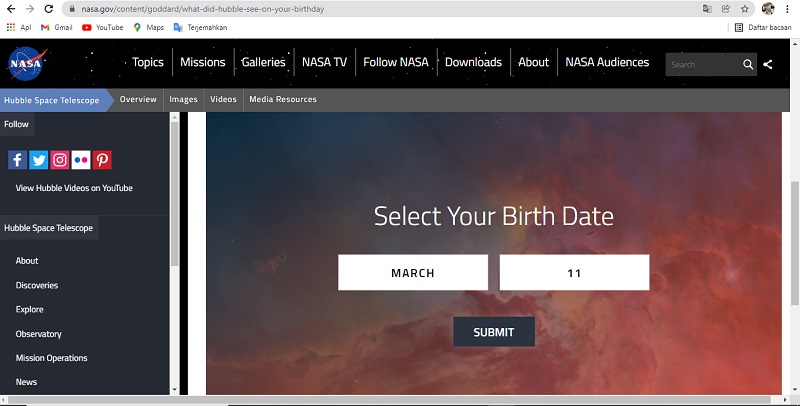
Task: Open Hubble's Twitter icon
Action: (38, 160)
